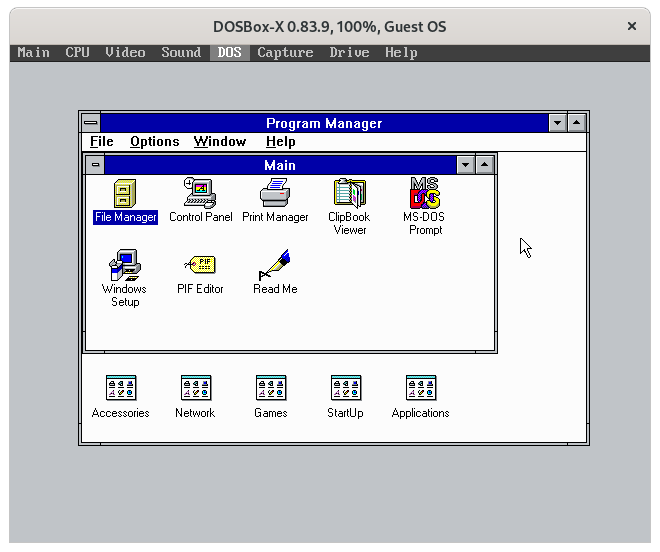Open the Window menu in Program Manager

(x=220, y=142)
